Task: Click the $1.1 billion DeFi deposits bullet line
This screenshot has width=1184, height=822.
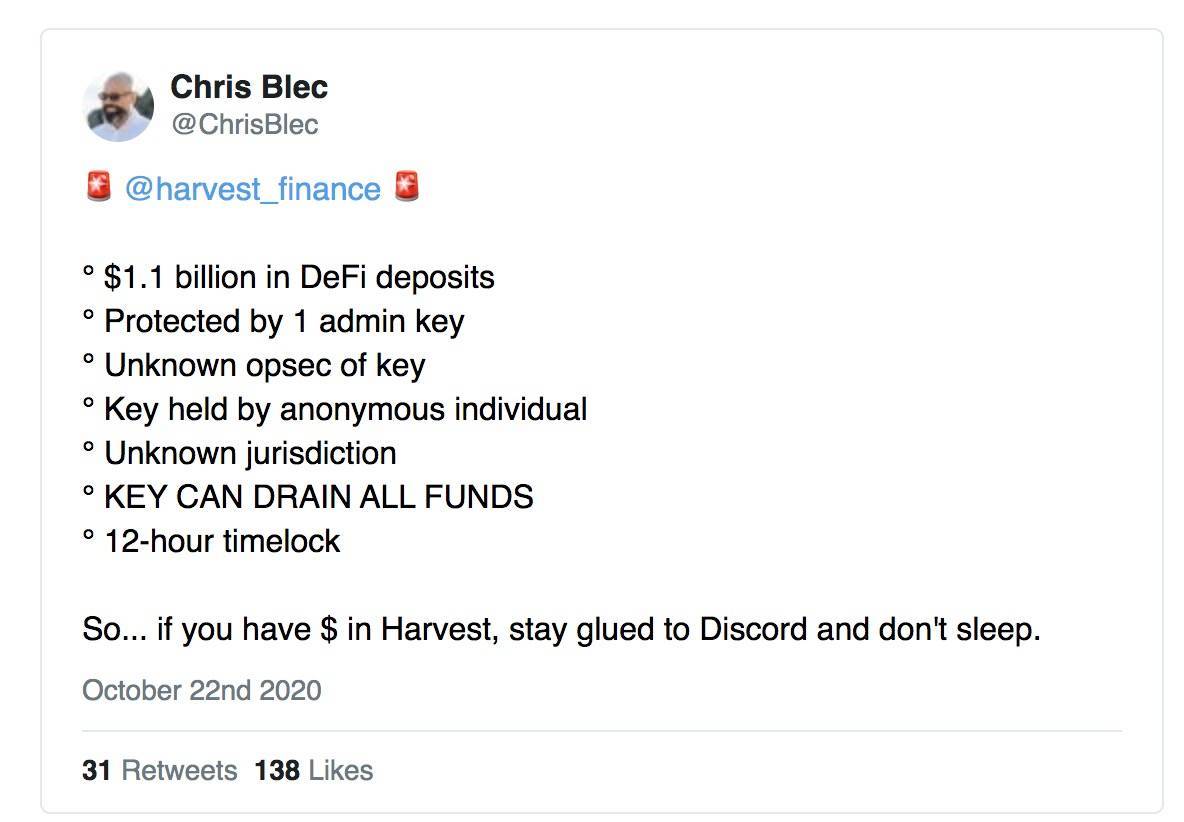Action: click(289, 277)
